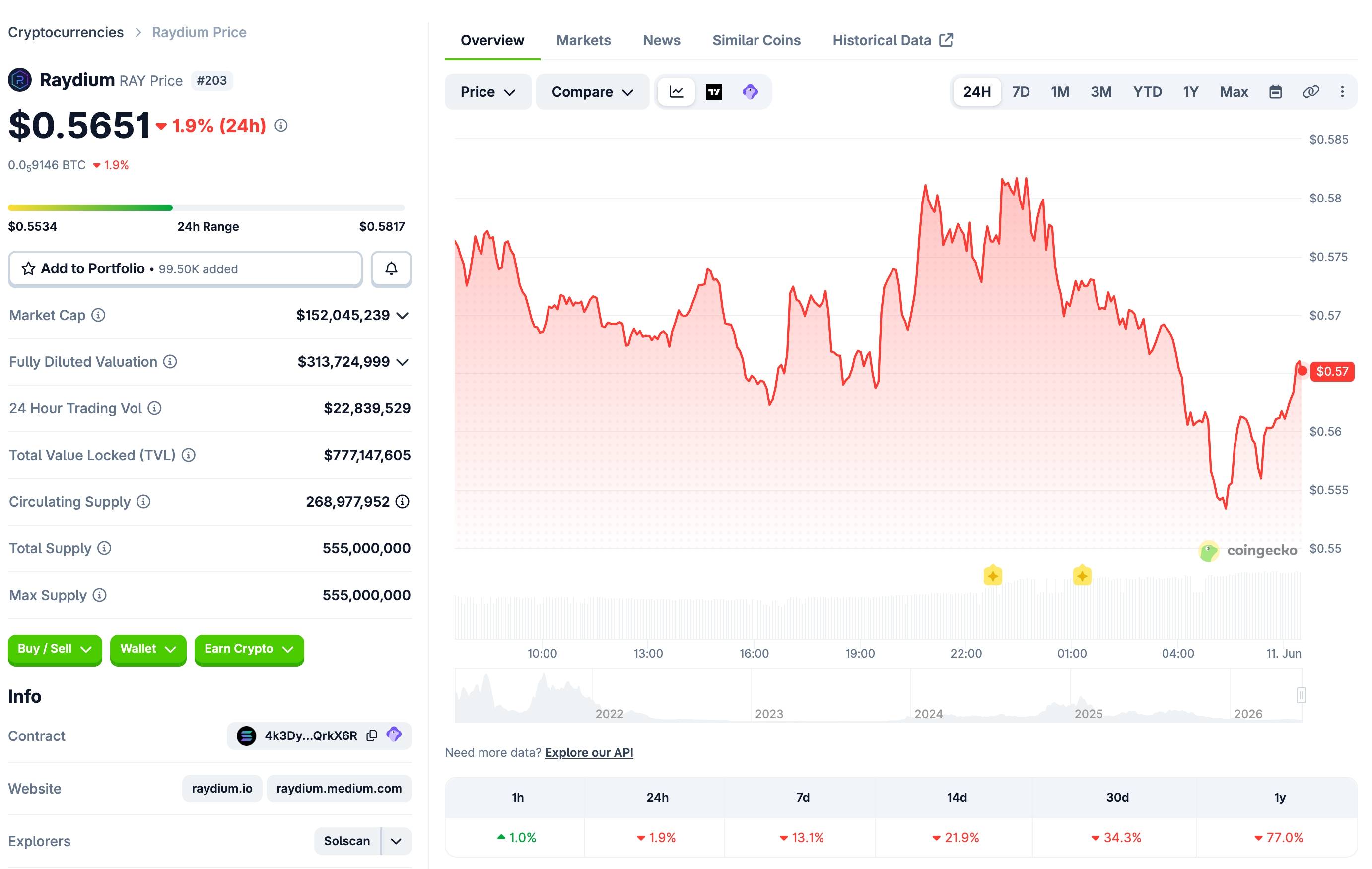
Task: Open the chart three-dot more menu
Action: click(x=1342, y=92)
